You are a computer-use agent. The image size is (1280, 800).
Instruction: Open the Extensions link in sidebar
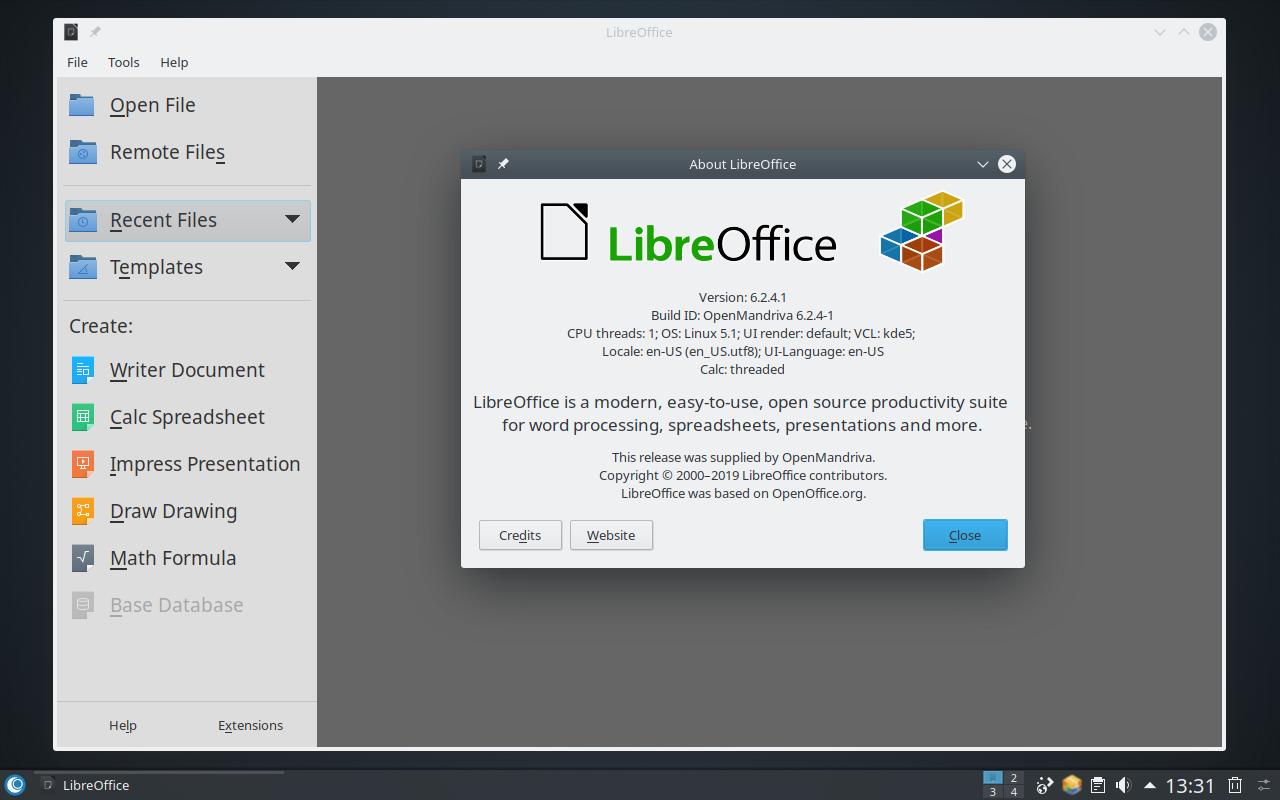(250, 725)
